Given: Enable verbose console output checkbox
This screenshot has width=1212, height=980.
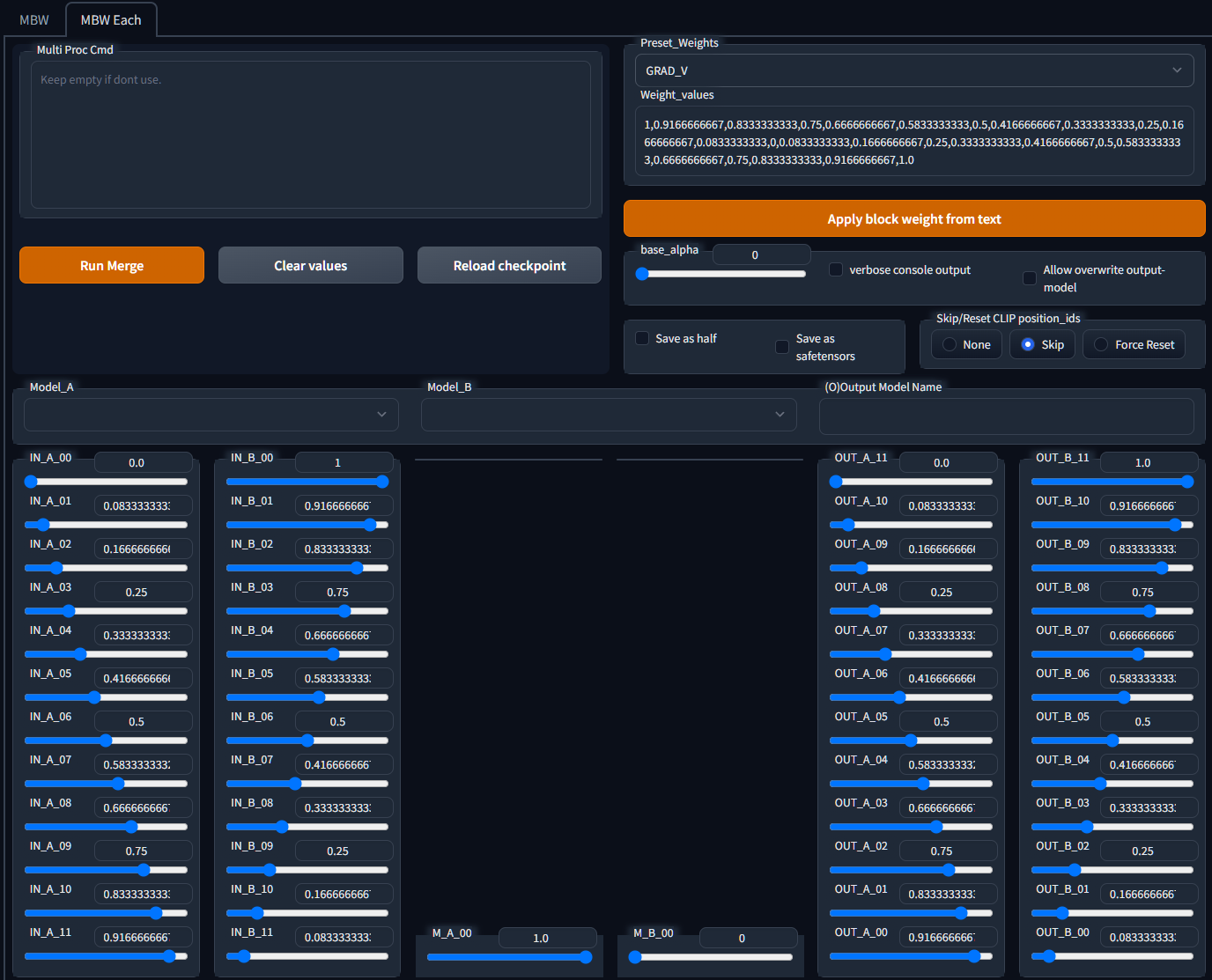Looking at the screenshot, I should [x=836, y=269].
